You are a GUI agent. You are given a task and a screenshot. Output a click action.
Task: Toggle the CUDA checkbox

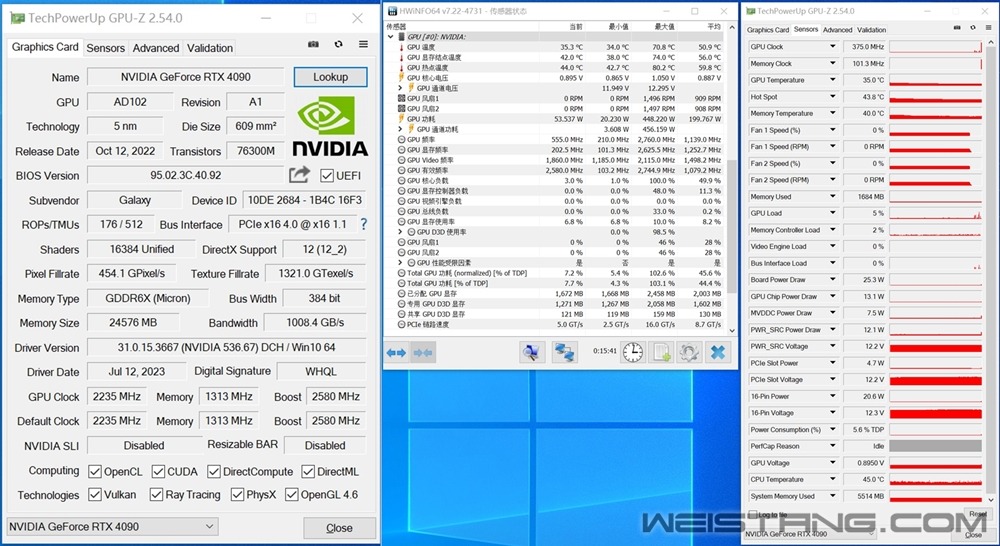[x=158, y=471]
